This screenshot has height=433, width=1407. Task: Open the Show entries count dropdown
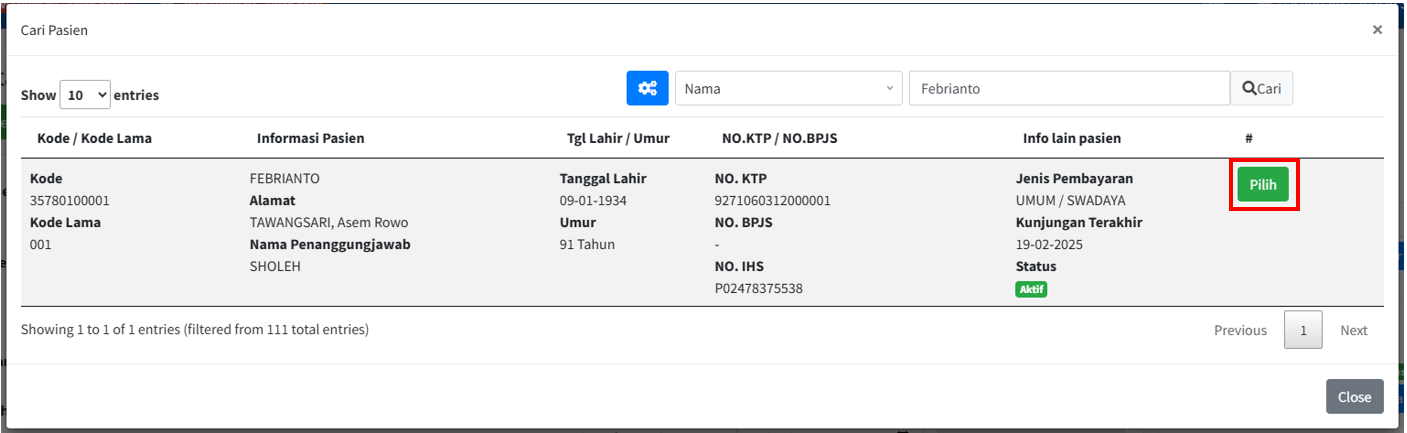[x=85, y=95]
